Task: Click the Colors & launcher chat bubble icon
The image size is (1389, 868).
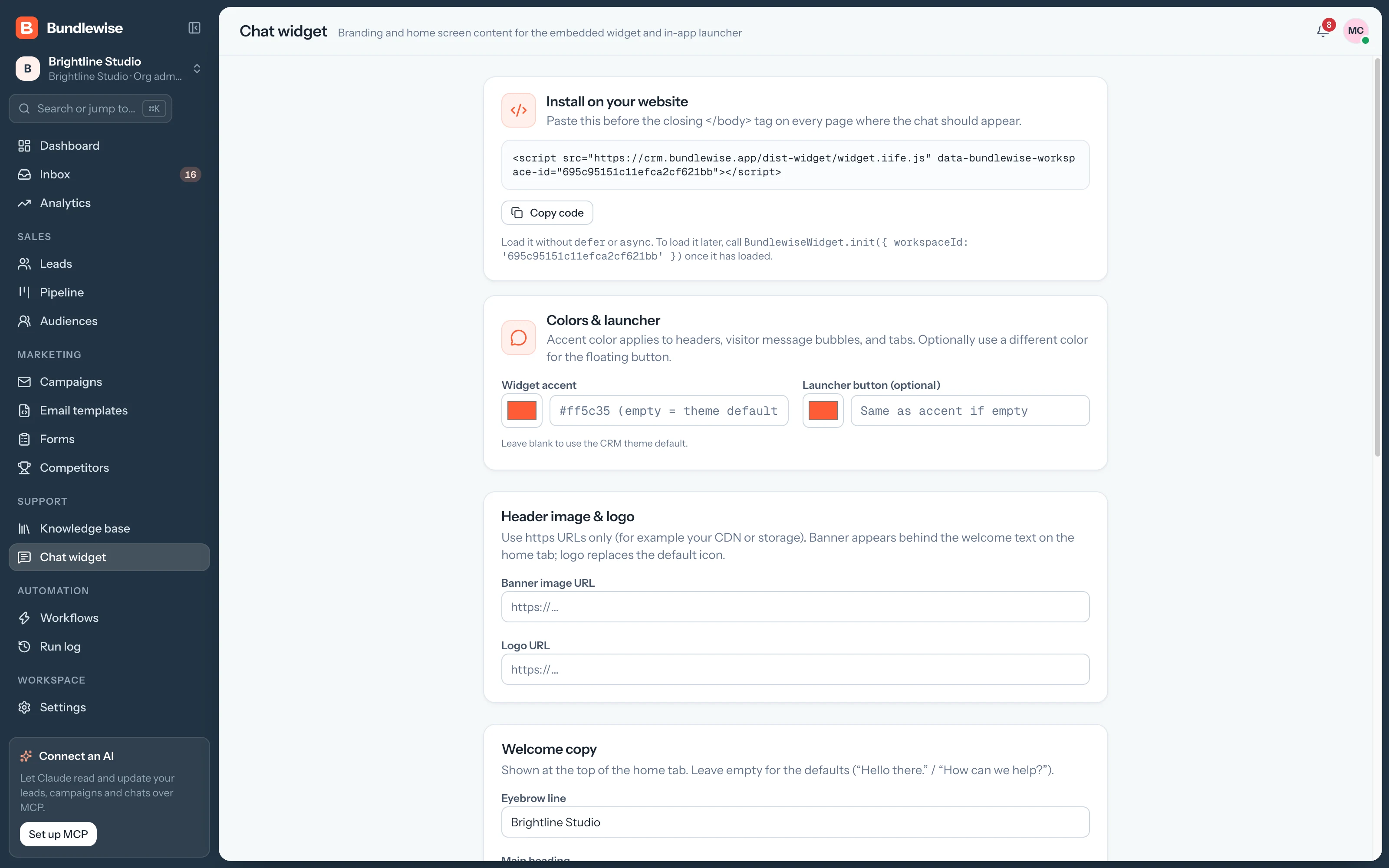Action: click(x=518, y=338)
